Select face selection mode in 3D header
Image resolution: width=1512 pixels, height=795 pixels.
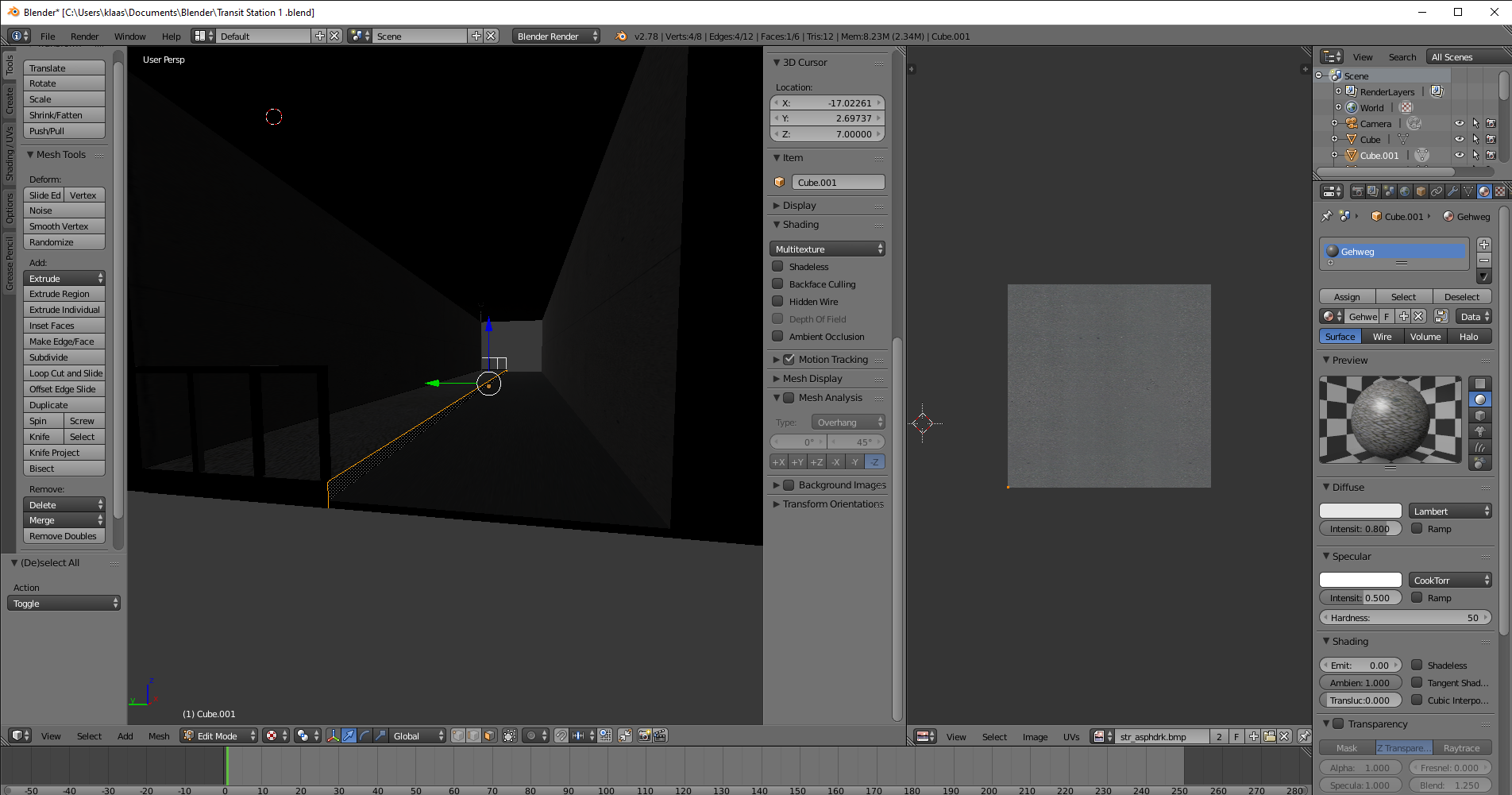489,735
